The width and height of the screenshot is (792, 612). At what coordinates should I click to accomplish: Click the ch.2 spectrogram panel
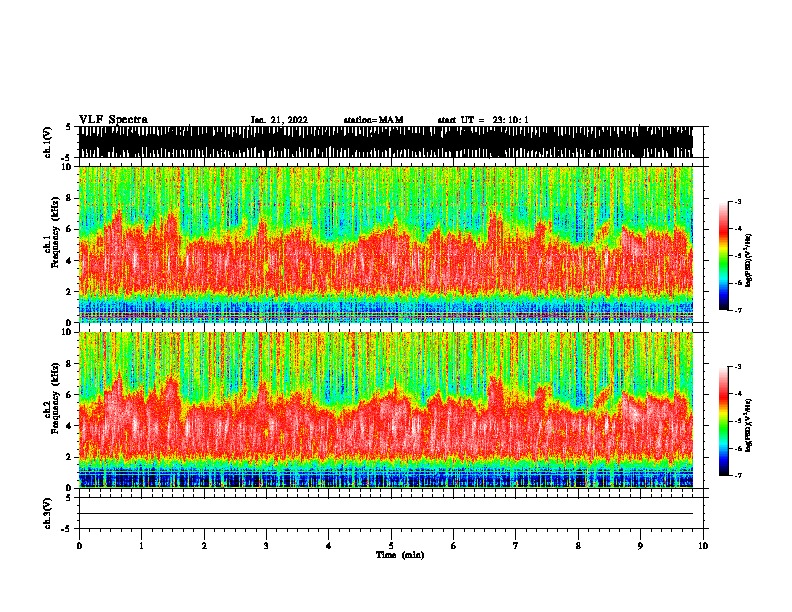pos(386,410)
